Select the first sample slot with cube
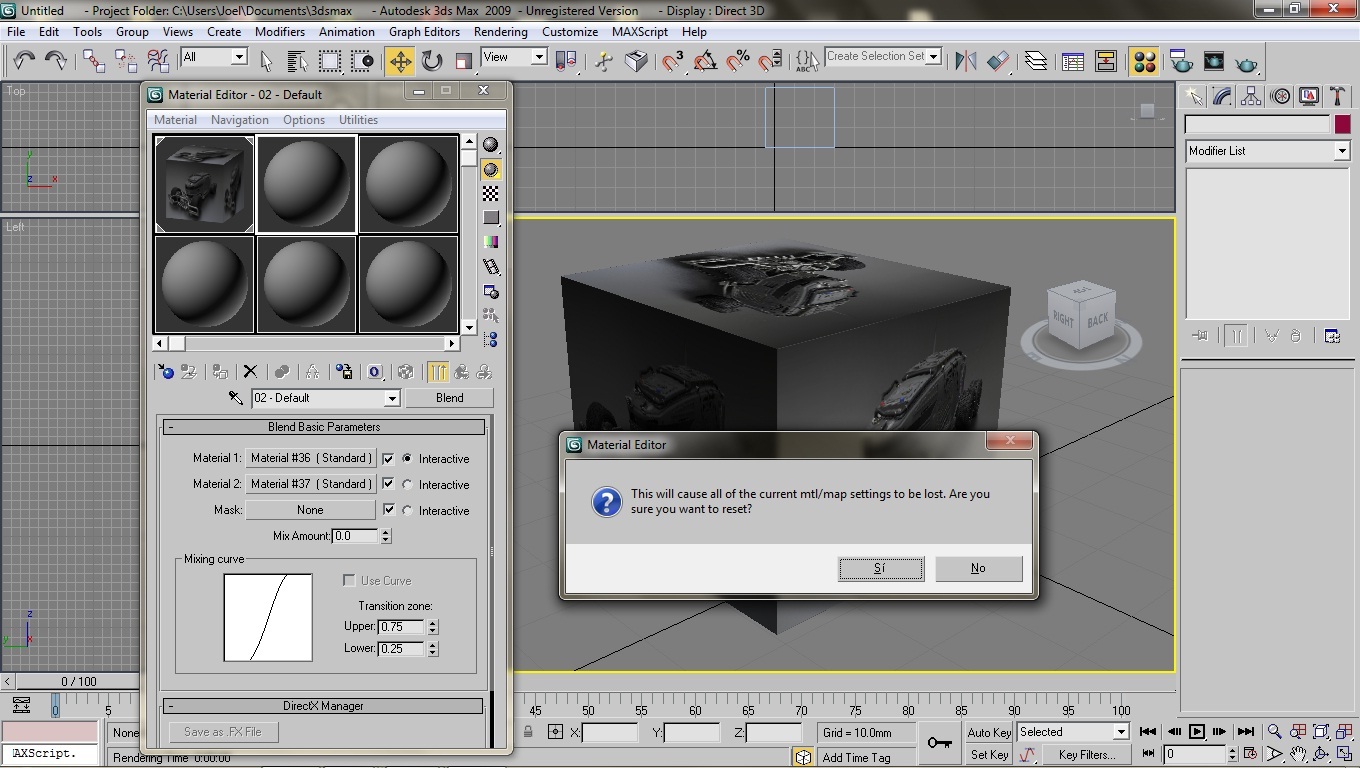This screenshot has height=768, width=1360. 205,185
